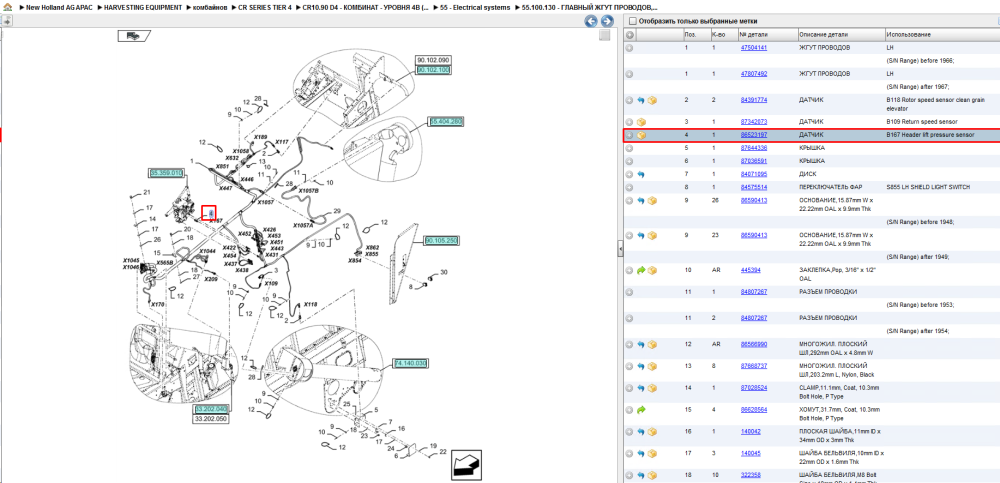Open breadcrumb 'CR SERIES TIER 4'

point(264,7)
